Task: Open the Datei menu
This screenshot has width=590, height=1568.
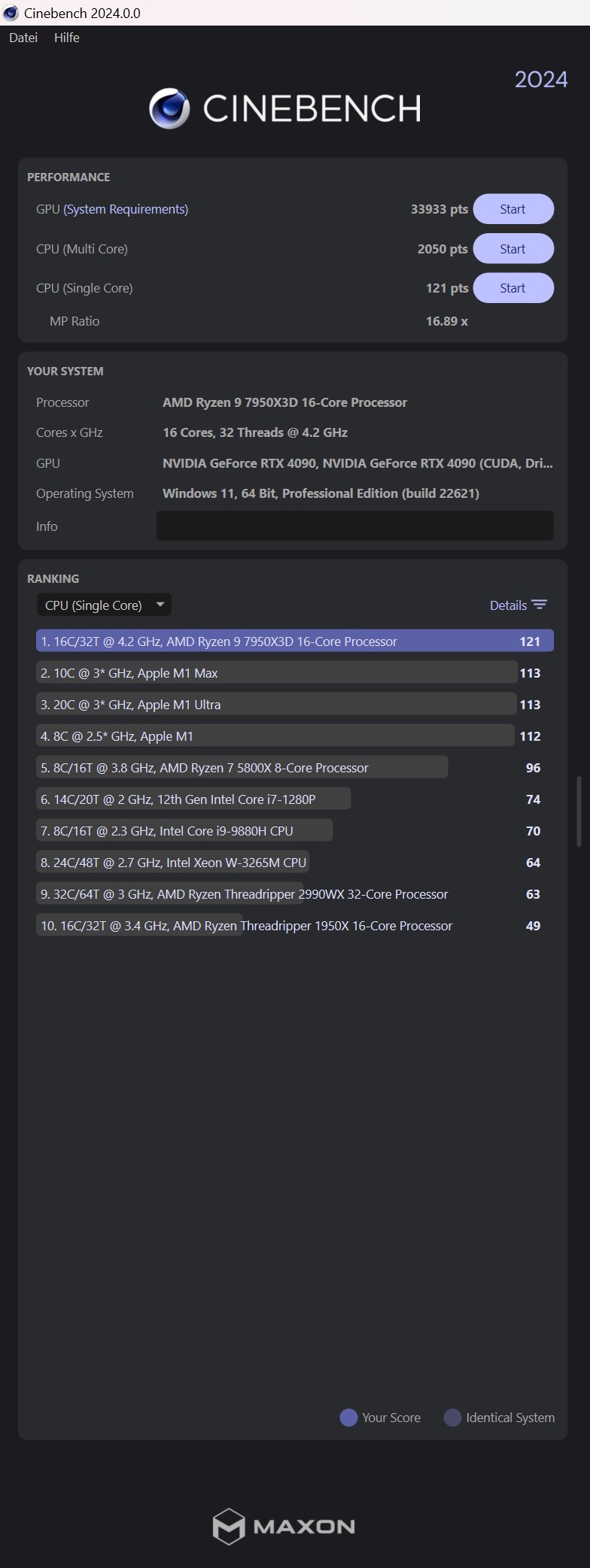Action: [23, 38]
